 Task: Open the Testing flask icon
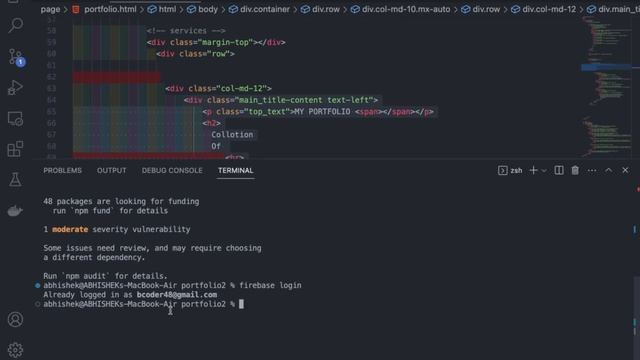[x=15, y=180]
